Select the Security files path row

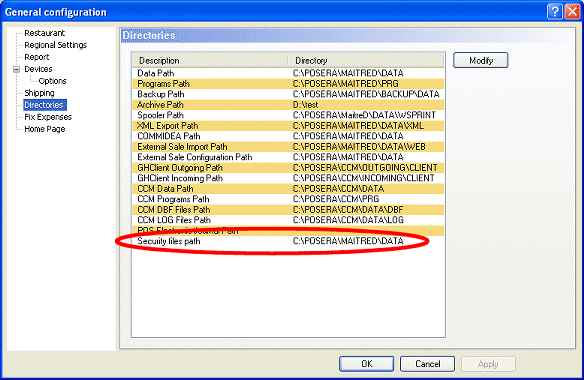point(288,241)
